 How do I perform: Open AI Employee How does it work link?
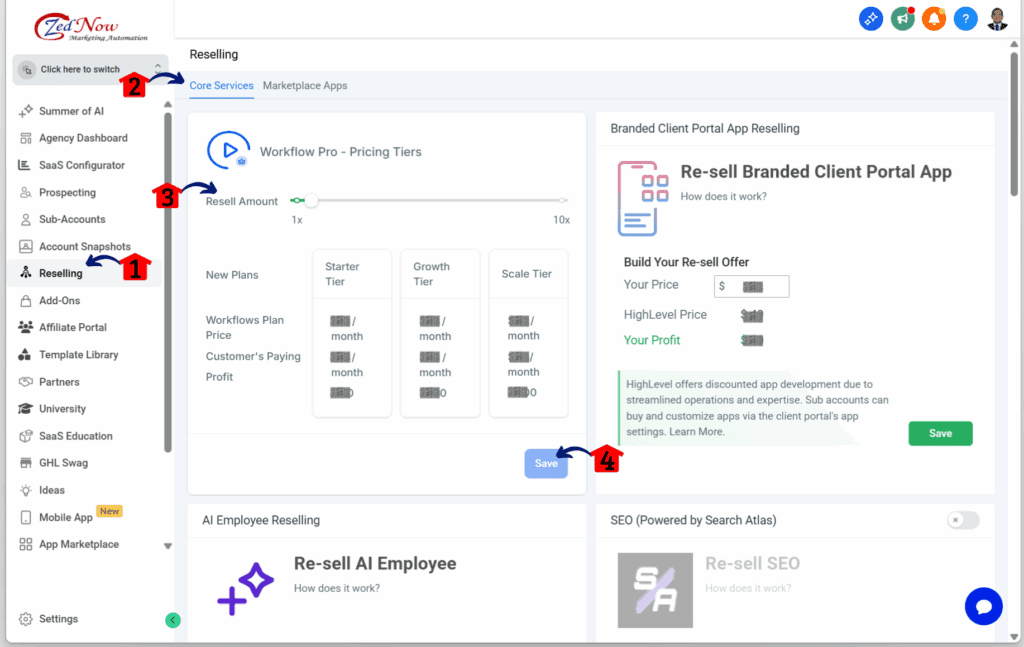tap(337, 588)
